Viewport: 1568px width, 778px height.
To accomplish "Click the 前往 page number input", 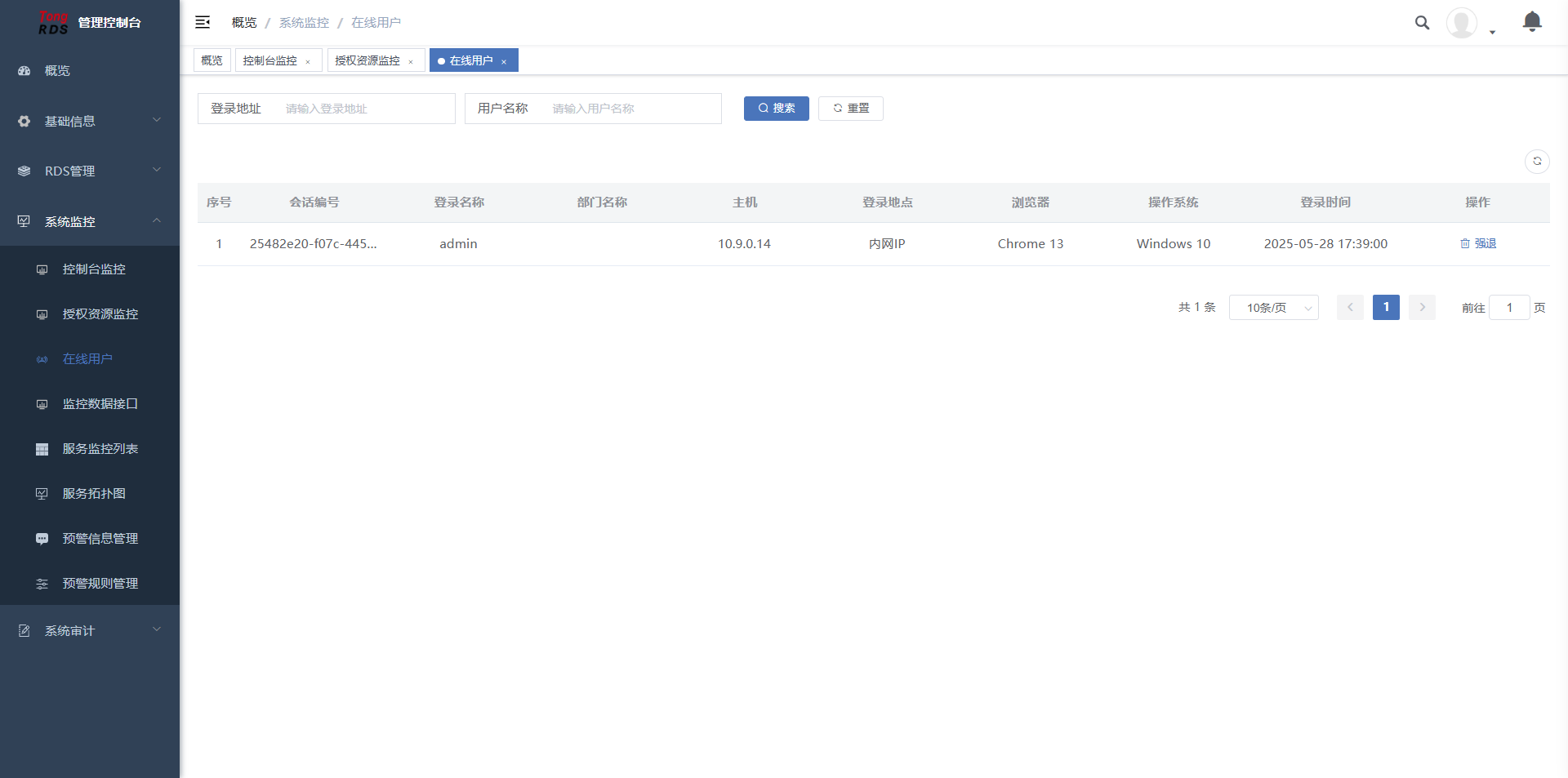I will click(1510, 308).
